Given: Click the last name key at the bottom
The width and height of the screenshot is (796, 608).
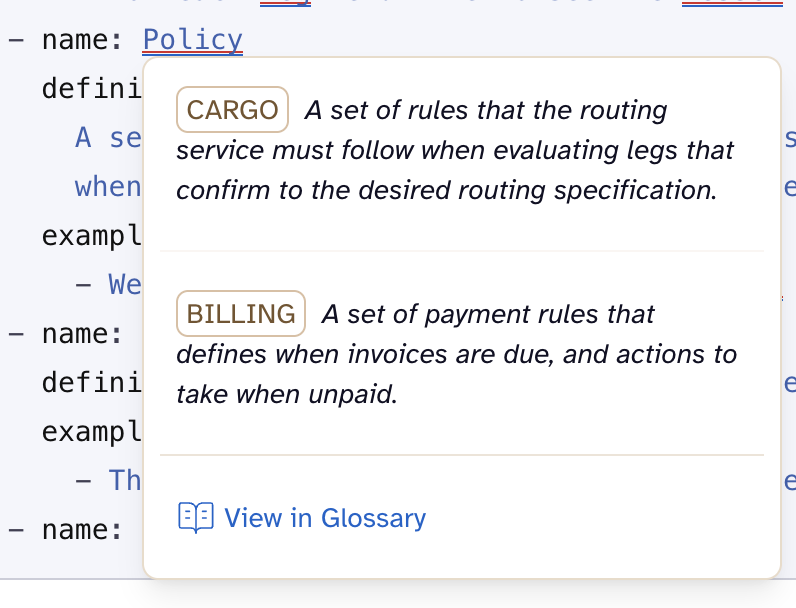Looking at the screenshot, I should point(82,529).
